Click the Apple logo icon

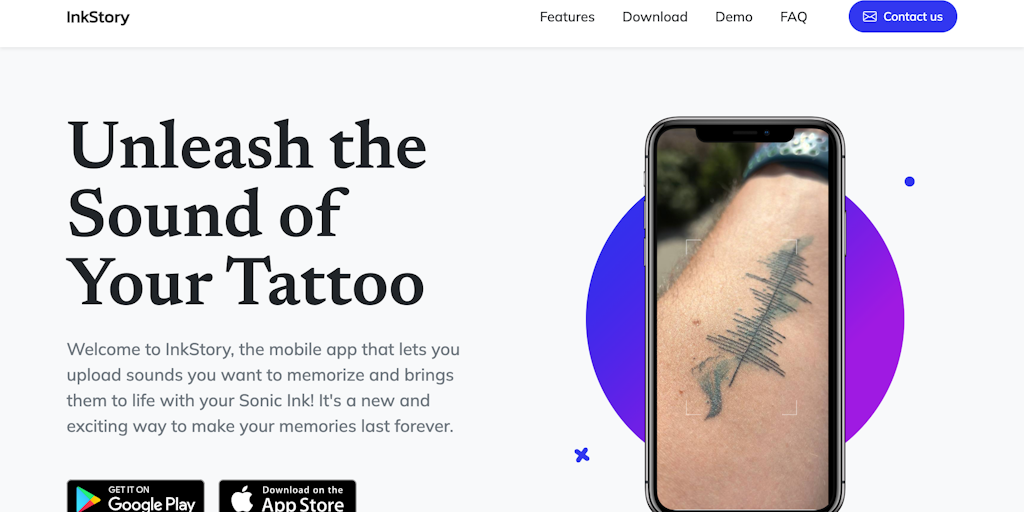(x=242, y=499)
